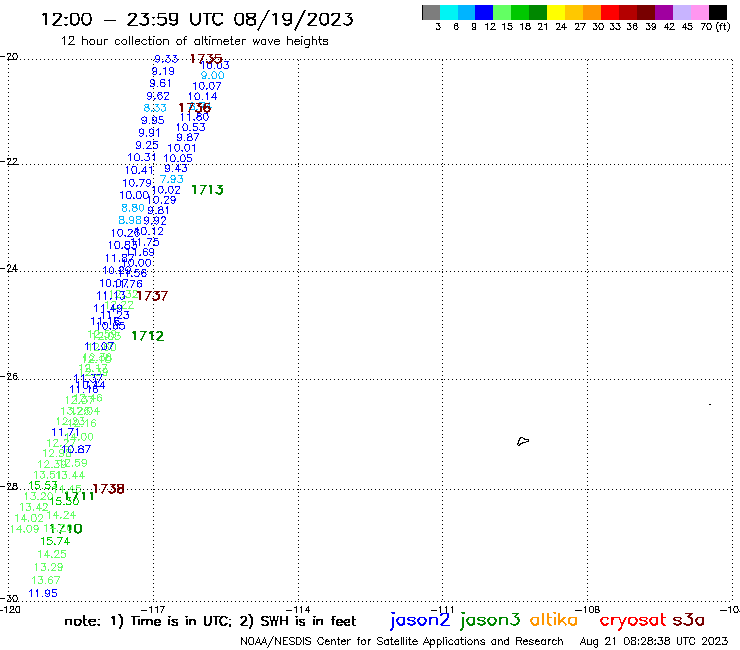The width and height of the screenshot is (740, 650).
Task: Select the altika legend label
Action: coord(554,620)
